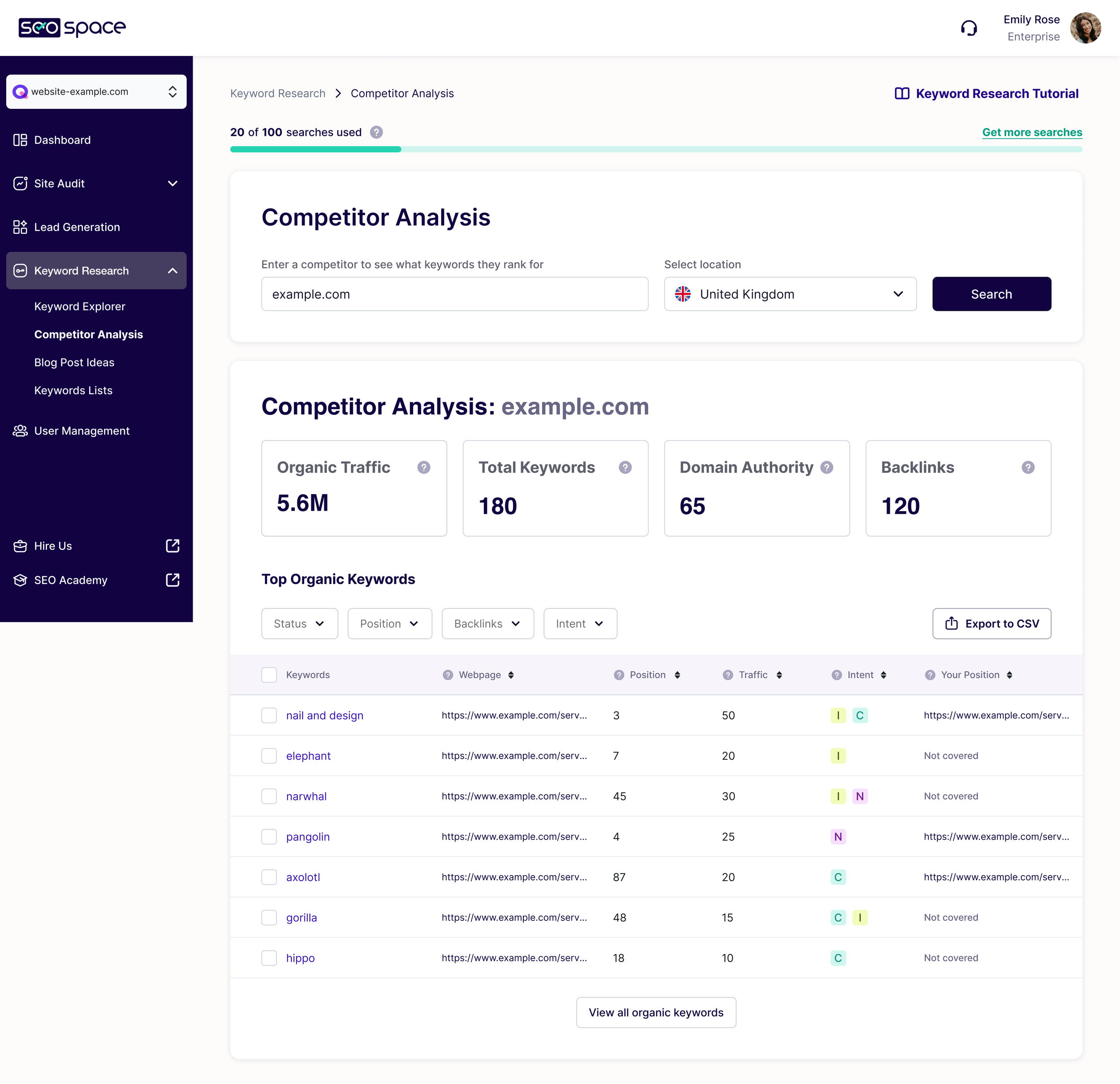This screenshot has width=1120, height=1084.
Task: Click the Organic Traffic help icon
Action: pos(423,467)
